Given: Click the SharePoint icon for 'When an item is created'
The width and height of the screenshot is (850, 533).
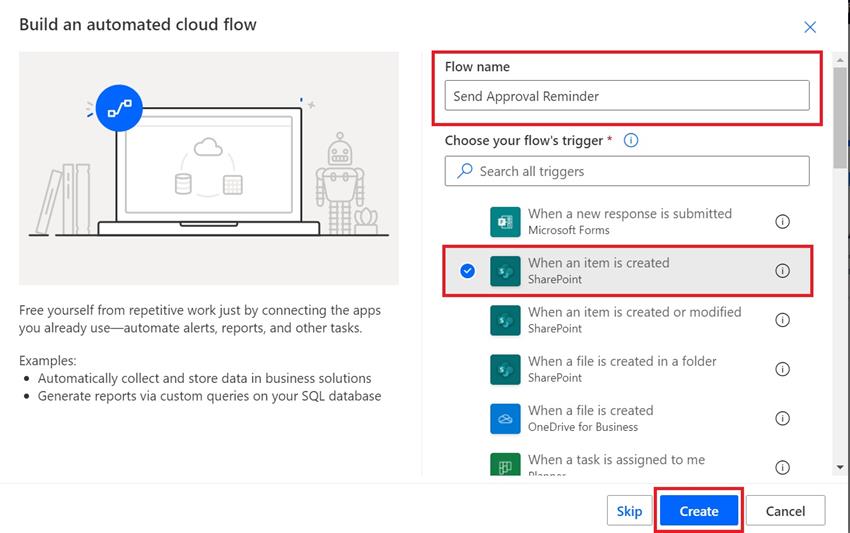Looking at the screenshot, I should click(505, 271).
